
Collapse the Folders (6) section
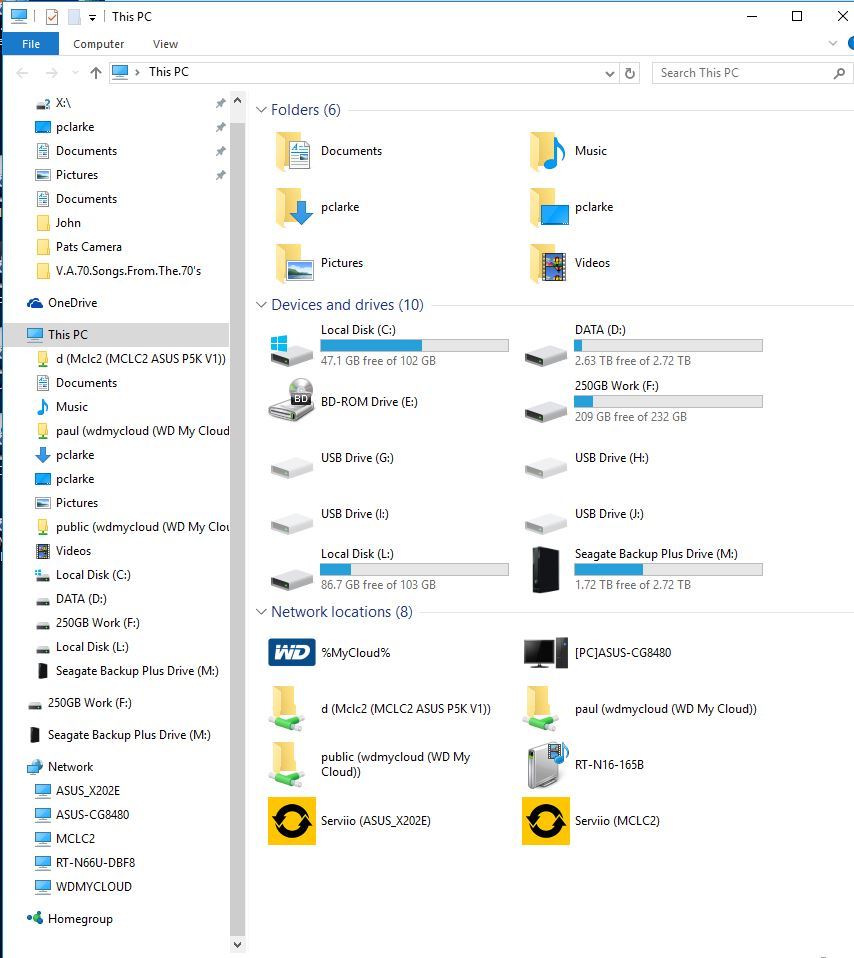click(x=261, y=110)
